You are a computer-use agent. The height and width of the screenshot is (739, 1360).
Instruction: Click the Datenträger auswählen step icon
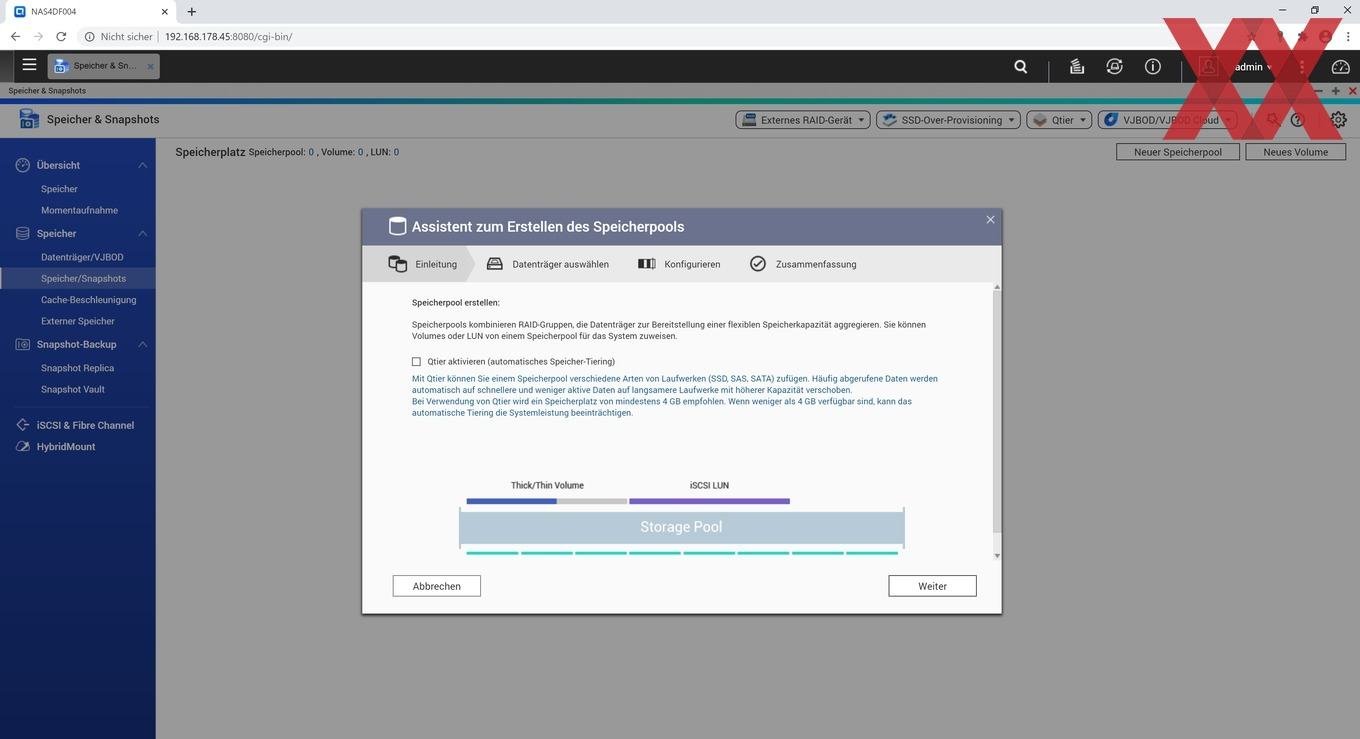(494, 264)
